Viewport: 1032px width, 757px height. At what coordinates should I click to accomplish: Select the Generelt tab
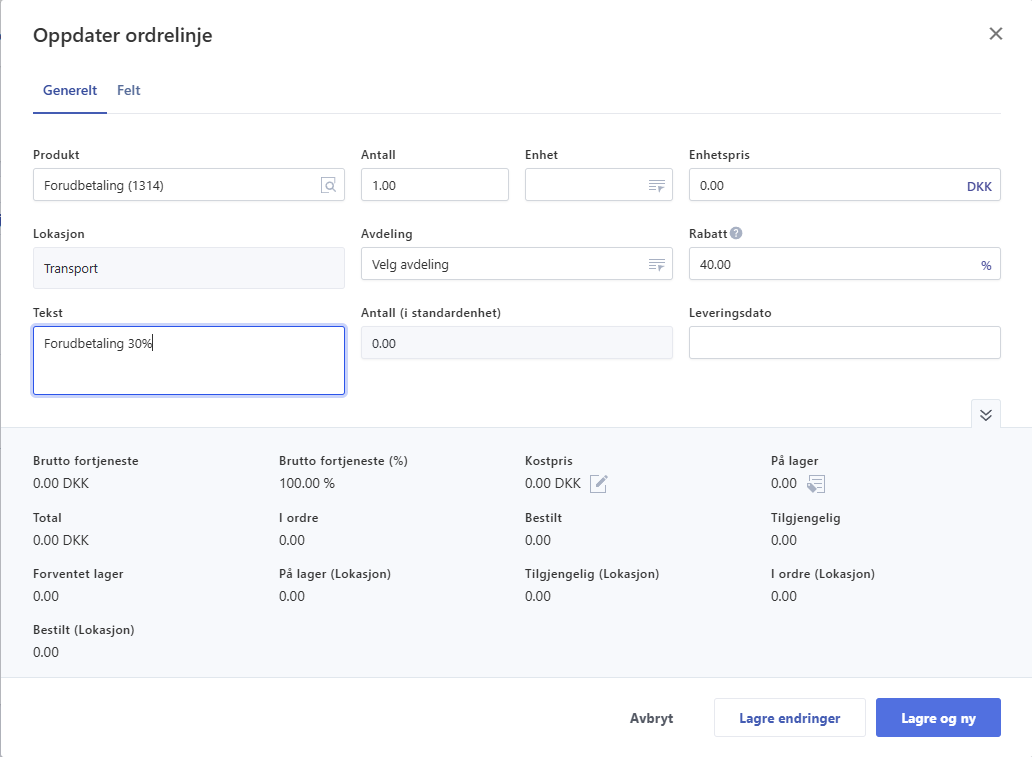pos(70,90)
